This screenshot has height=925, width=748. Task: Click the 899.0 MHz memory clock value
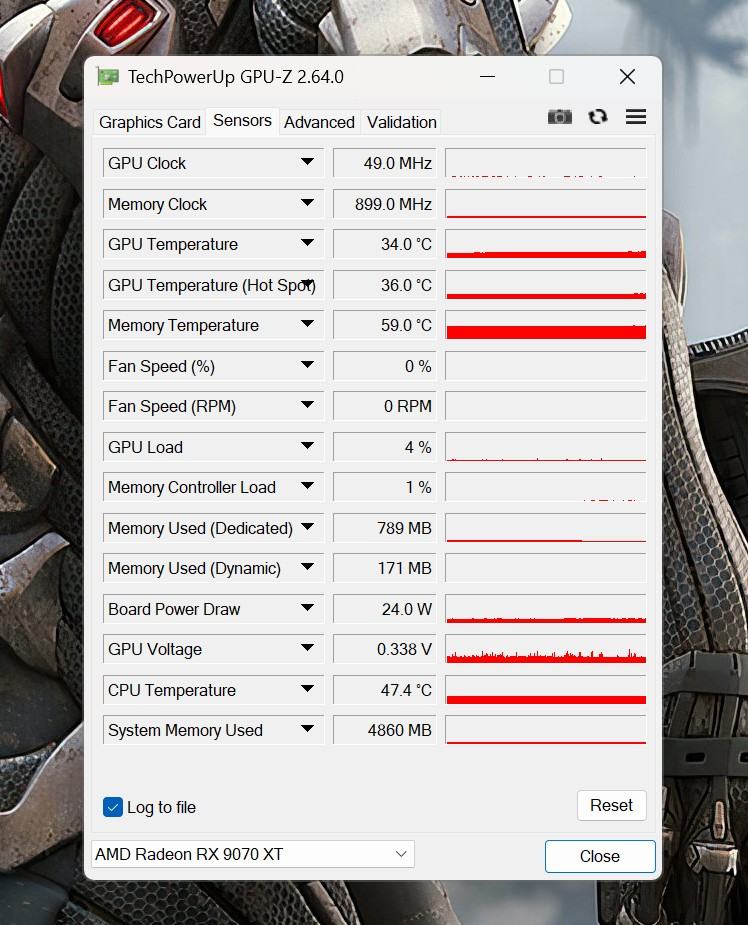(x=385, y=204)
